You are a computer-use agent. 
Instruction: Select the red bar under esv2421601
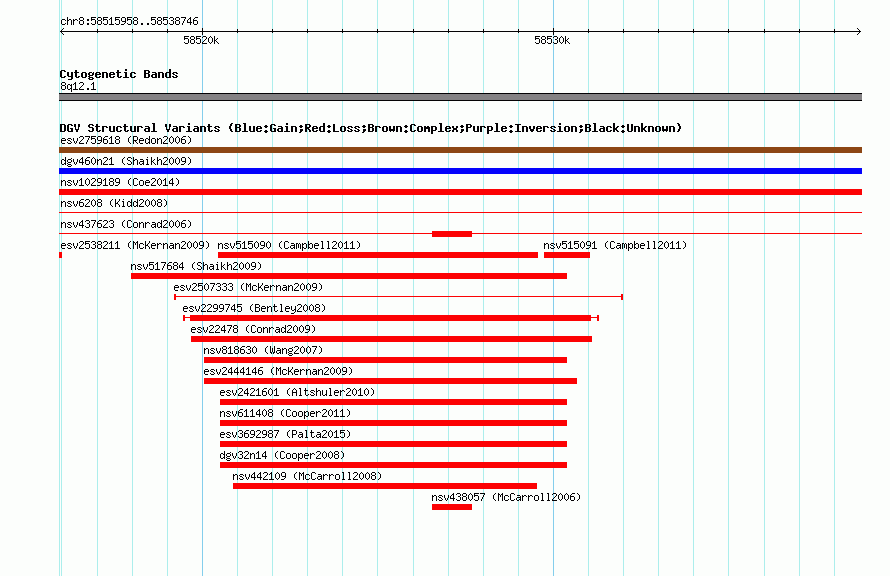[x=393, y=402]
